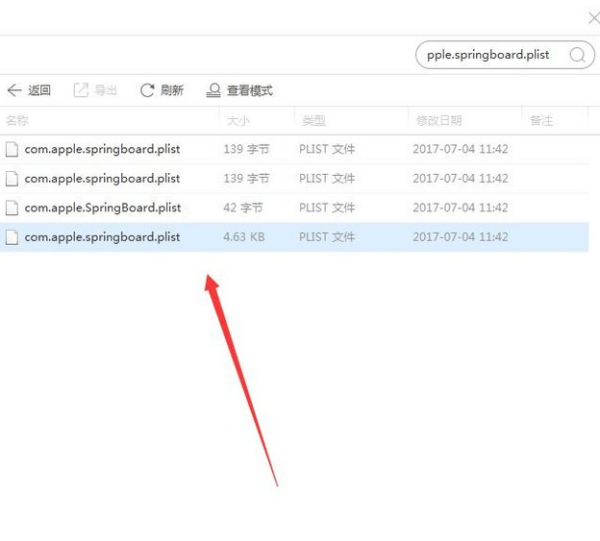This screenshot has width=600, height=541.
Task: Sort by 大小 size column header
Action: click(x=238, y=121)
